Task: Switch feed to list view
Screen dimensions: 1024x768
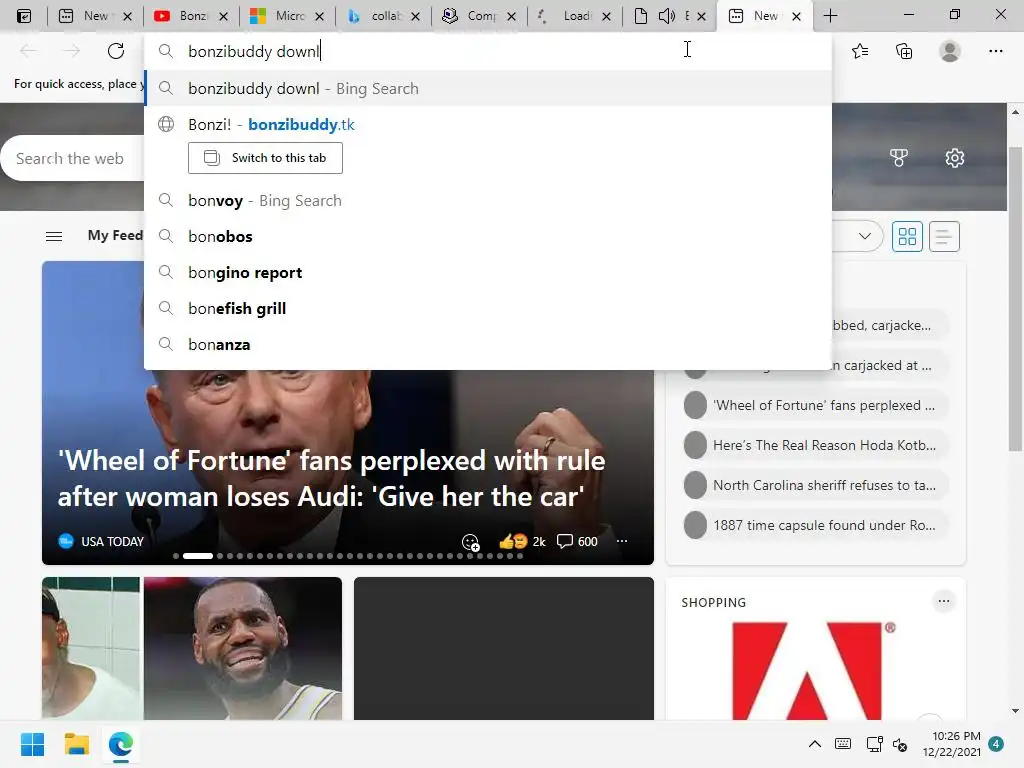Action: coord(944,236)
